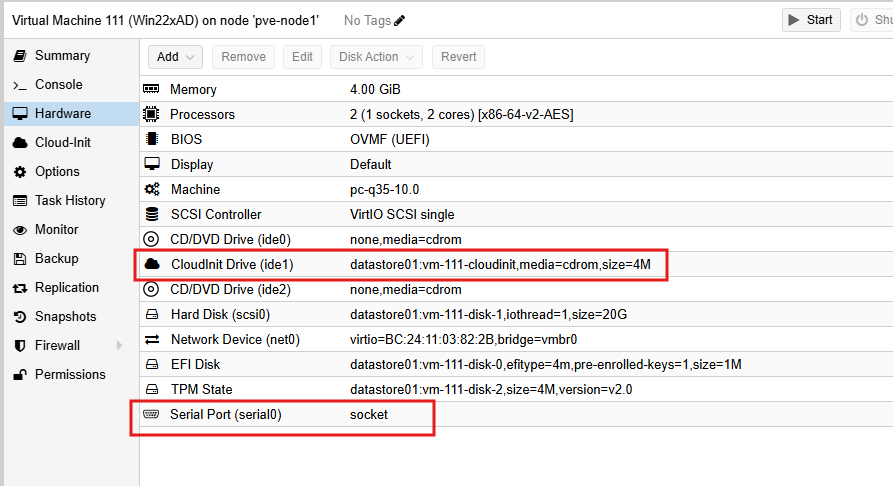Image resolution: width=893 pixels, height=486 pixels.
Task: Click the Edit button in toolbar
Action: 302,57
